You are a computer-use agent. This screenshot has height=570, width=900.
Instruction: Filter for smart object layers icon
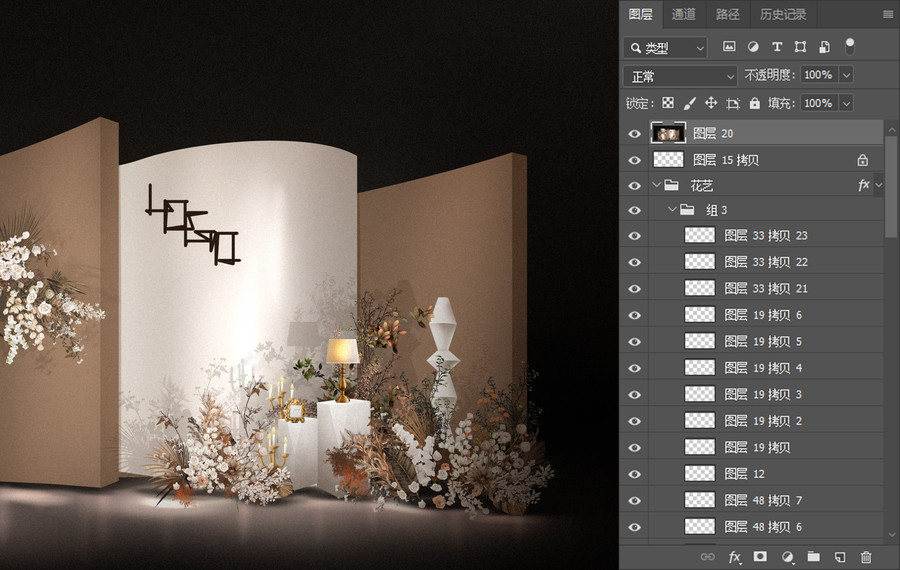pos(824,46)
